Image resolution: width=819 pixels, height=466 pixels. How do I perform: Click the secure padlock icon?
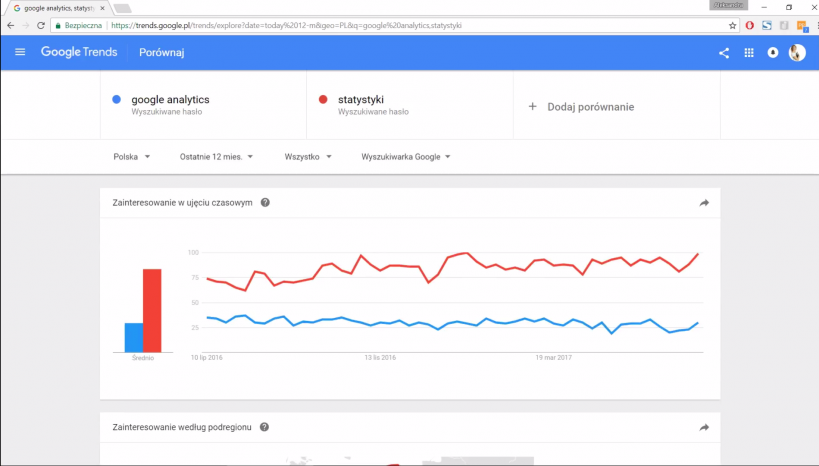point(58,25)
